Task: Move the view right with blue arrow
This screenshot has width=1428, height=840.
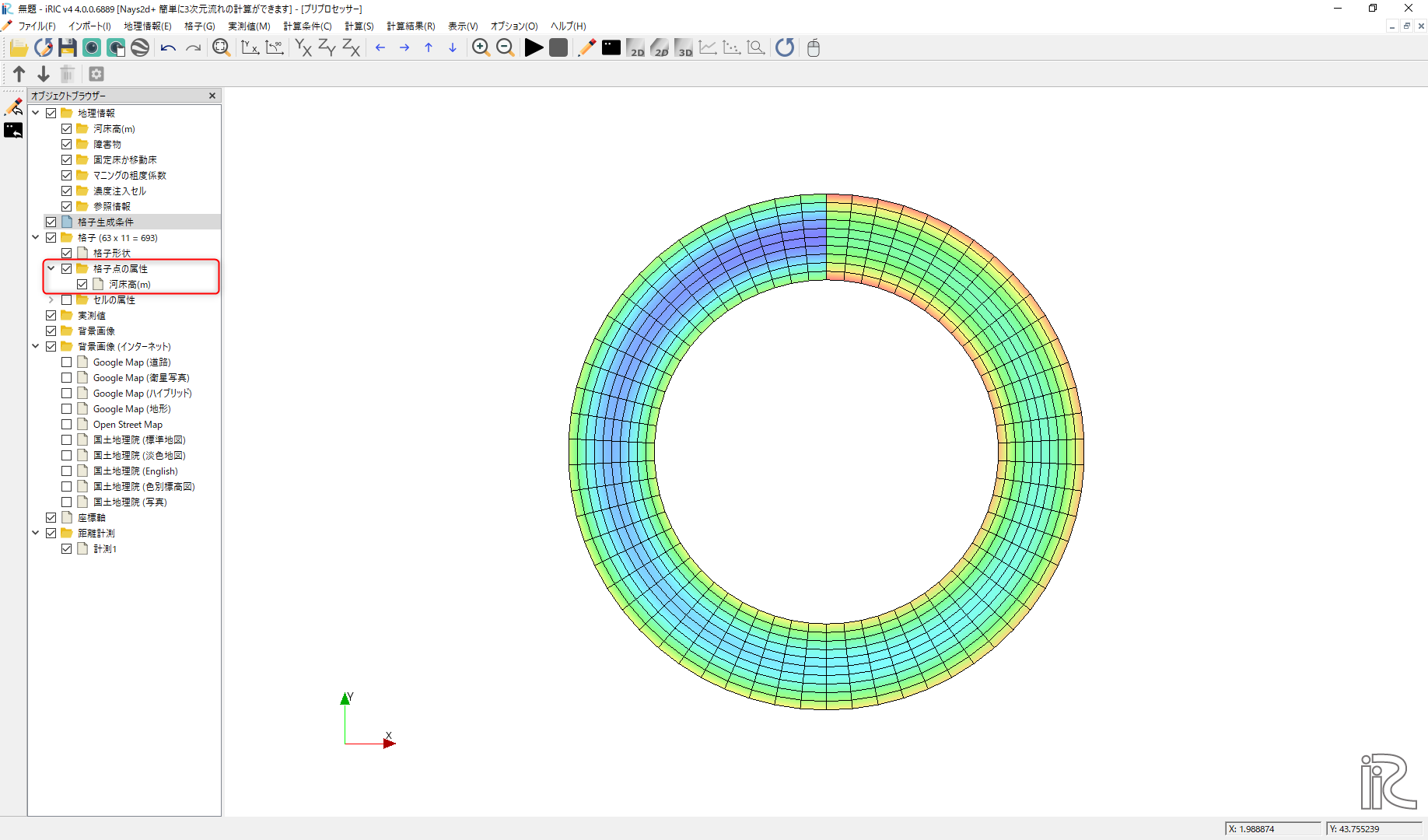Action: click(404, 48)
